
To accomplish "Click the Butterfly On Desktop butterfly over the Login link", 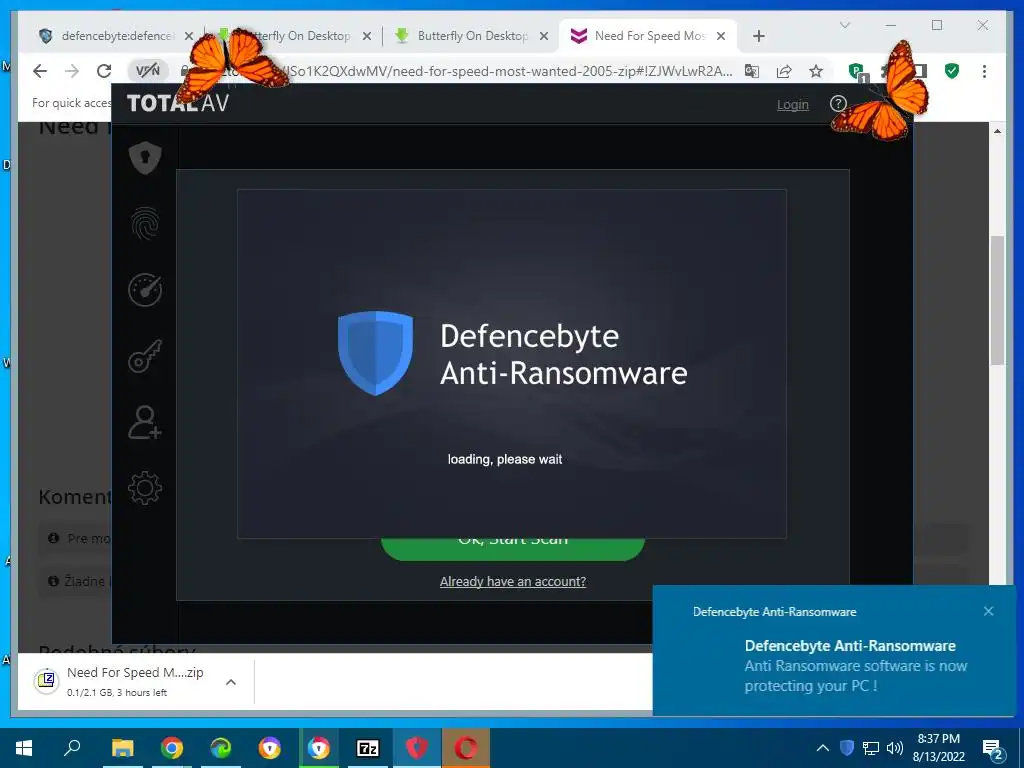I will [882, 91].
